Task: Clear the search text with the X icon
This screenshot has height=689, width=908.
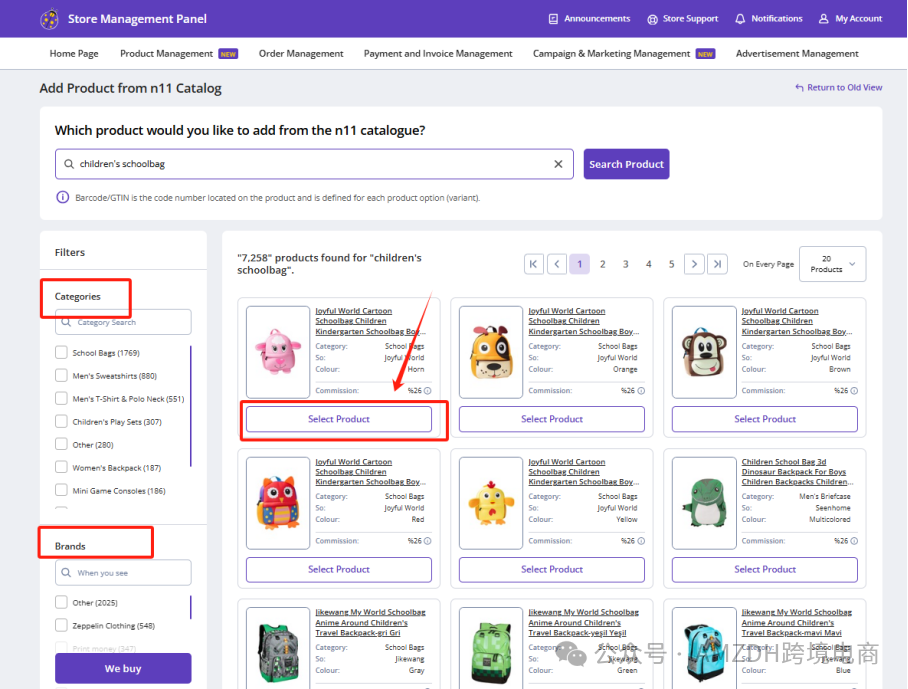Action: pyautogui.click(x=558, y=164)
